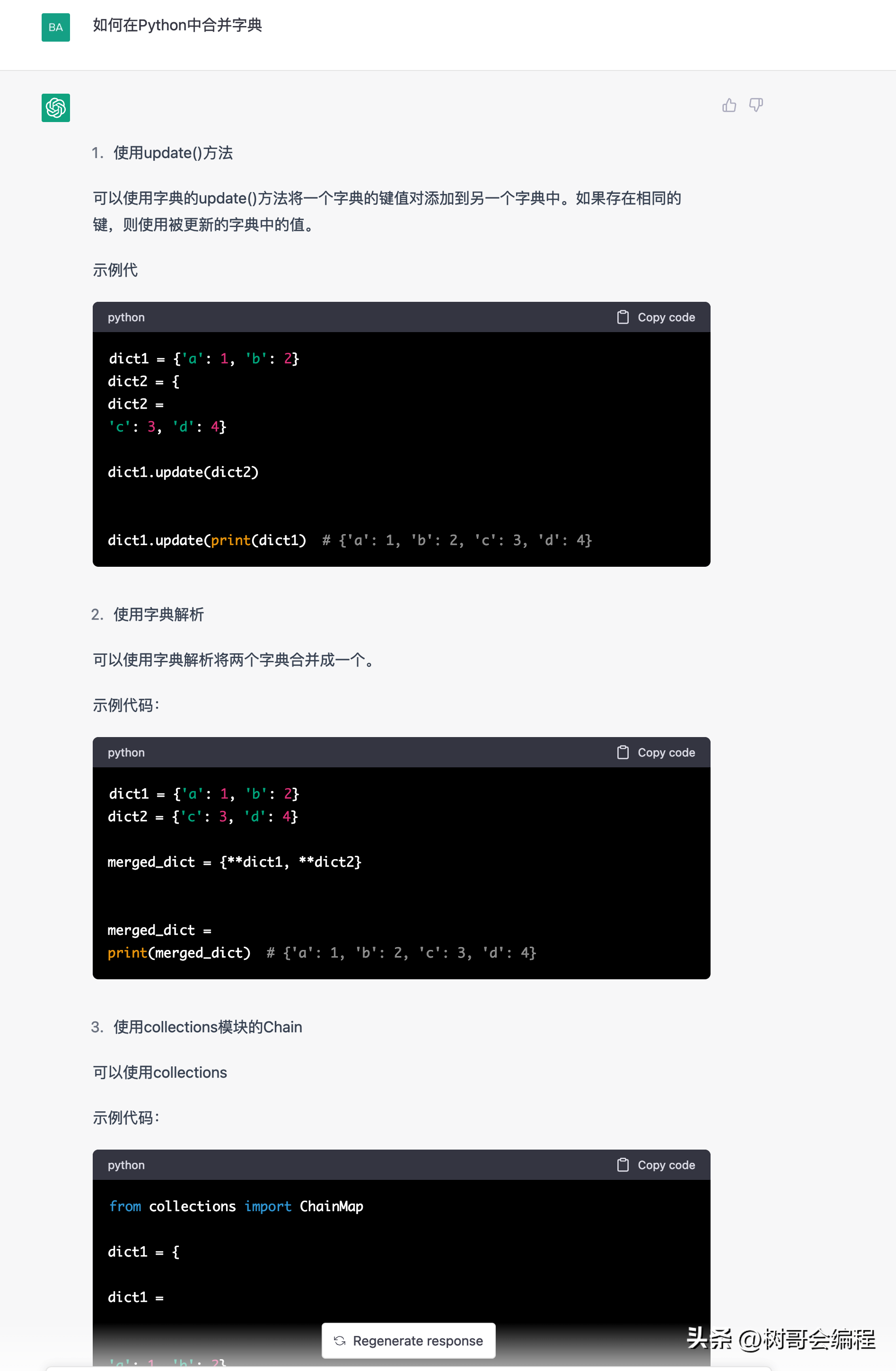The height and width of the screenshot is (1371, 896).
Task: Click the clipboard icon on the ChainMap code block
Action: [623, 1165]
